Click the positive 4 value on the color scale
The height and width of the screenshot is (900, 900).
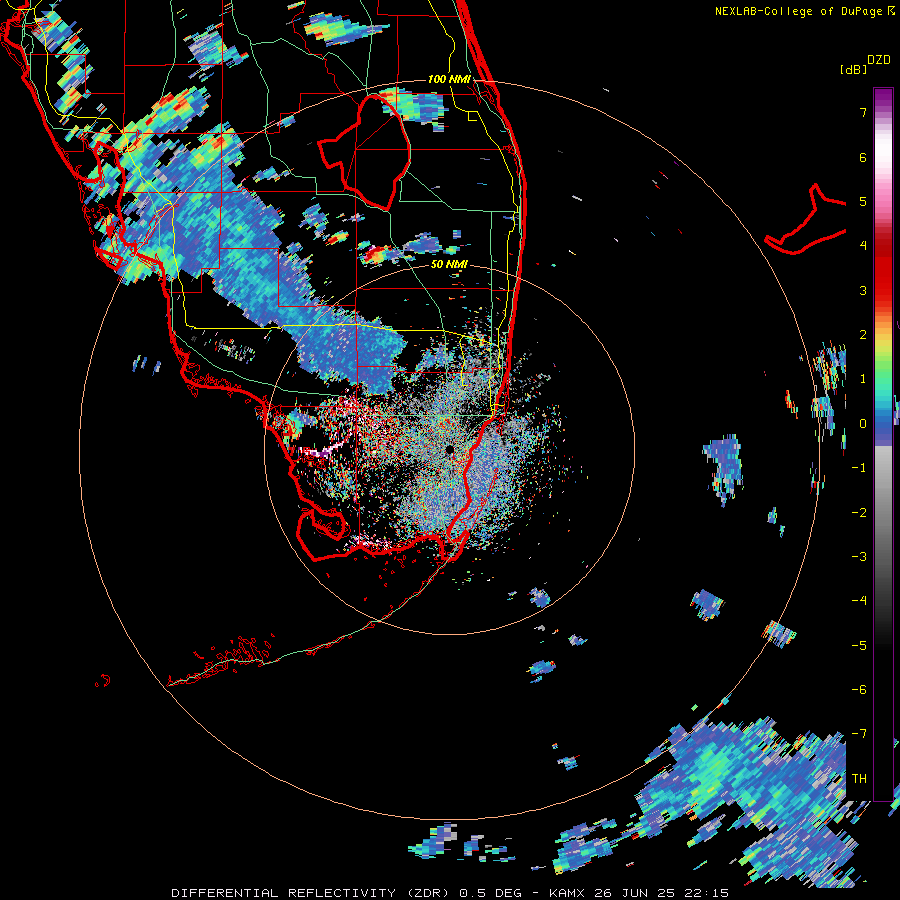pyautogui.click(x=863, y=246)
